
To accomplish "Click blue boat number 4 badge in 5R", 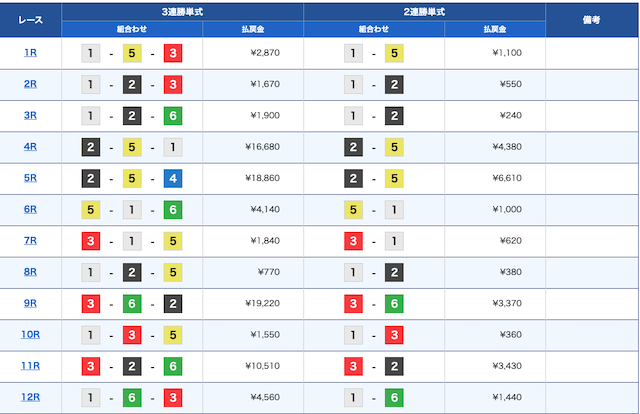I will (x=173, y=178).
